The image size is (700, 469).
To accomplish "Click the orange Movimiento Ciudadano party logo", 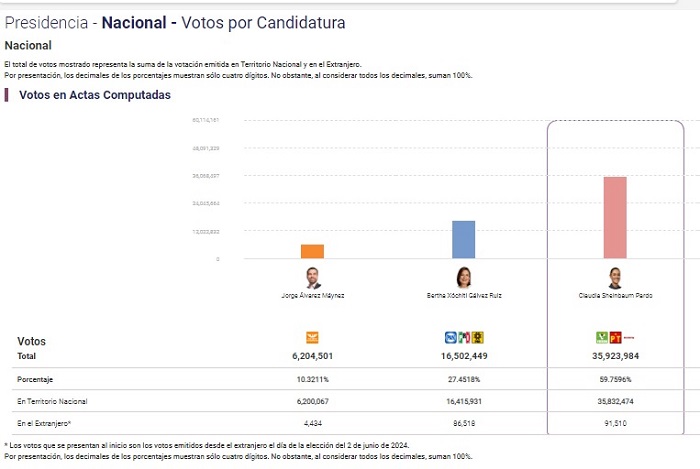I will 312,337.
